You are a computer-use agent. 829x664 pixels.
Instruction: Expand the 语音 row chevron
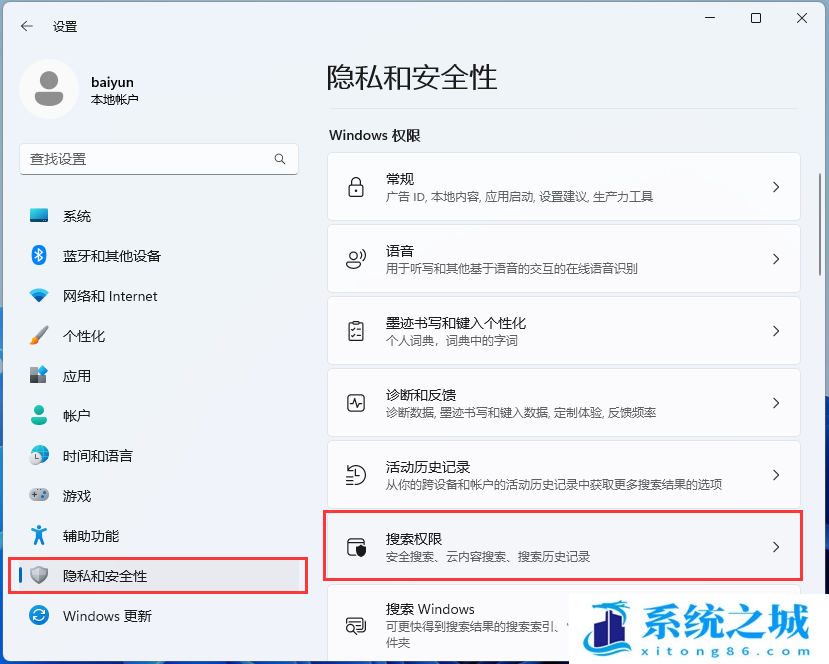[x=775, y=259]
